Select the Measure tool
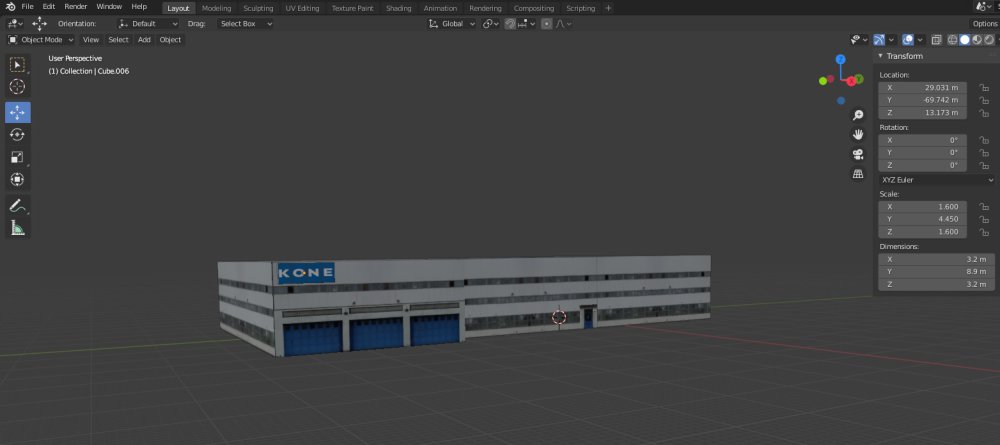 [x=18, y=228]
